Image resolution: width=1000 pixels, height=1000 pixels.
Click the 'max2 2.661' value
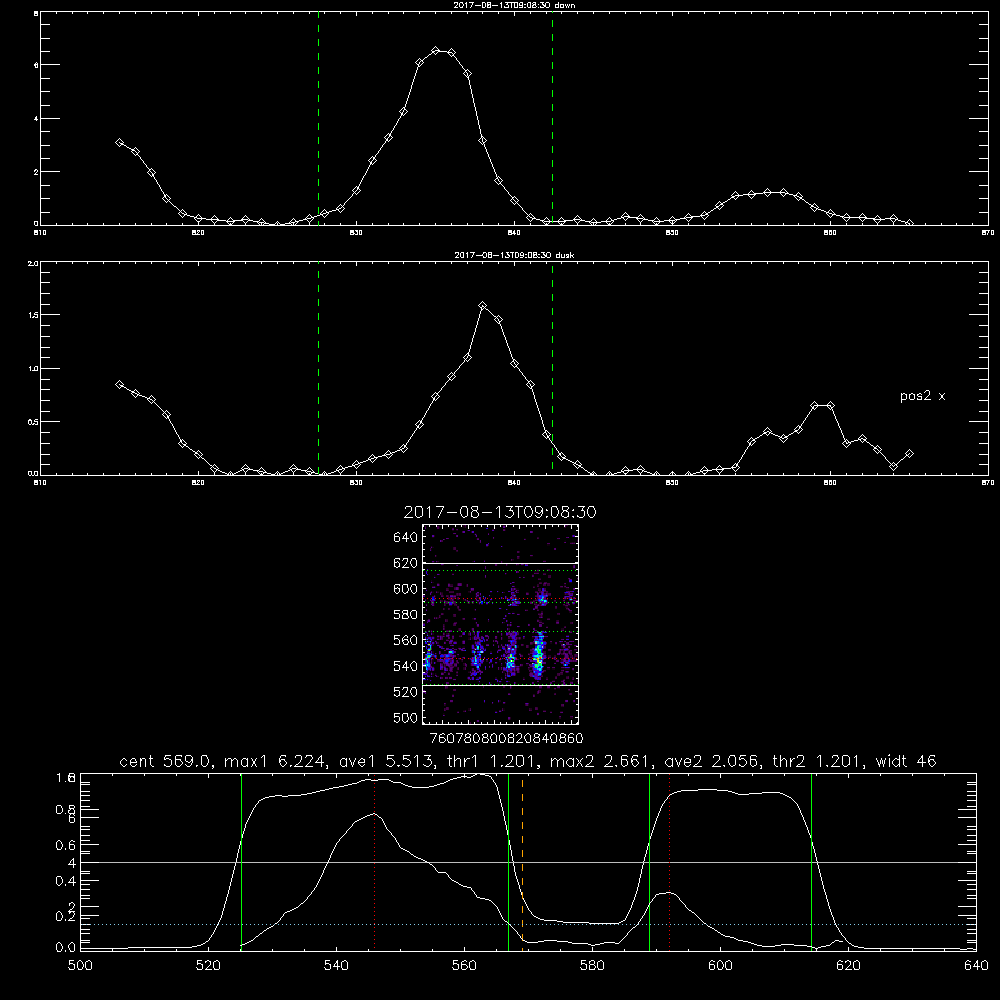coord(601,761)
